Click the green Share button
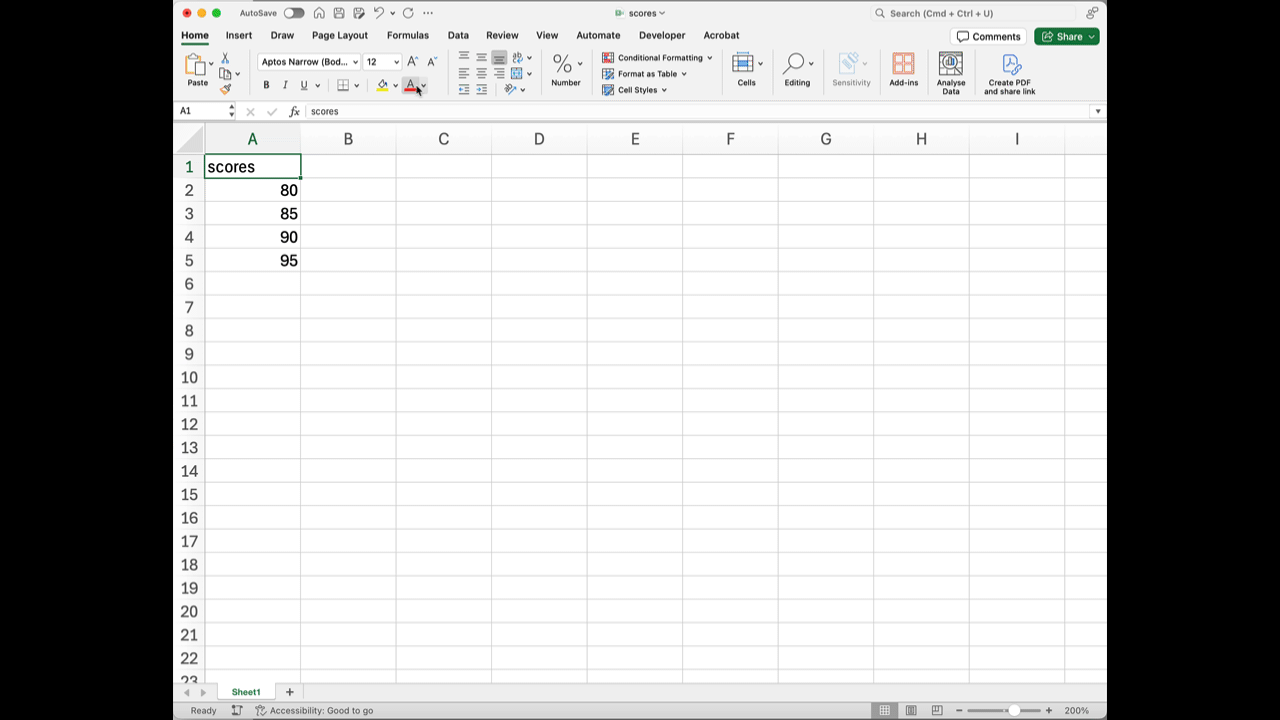The width and height of the screenshot is (1280, 720). click(x=1066, y=36)
